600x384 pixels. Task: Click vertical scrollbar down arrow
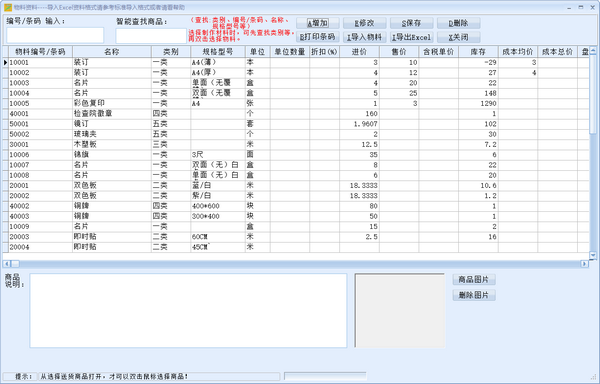[593, 255]
